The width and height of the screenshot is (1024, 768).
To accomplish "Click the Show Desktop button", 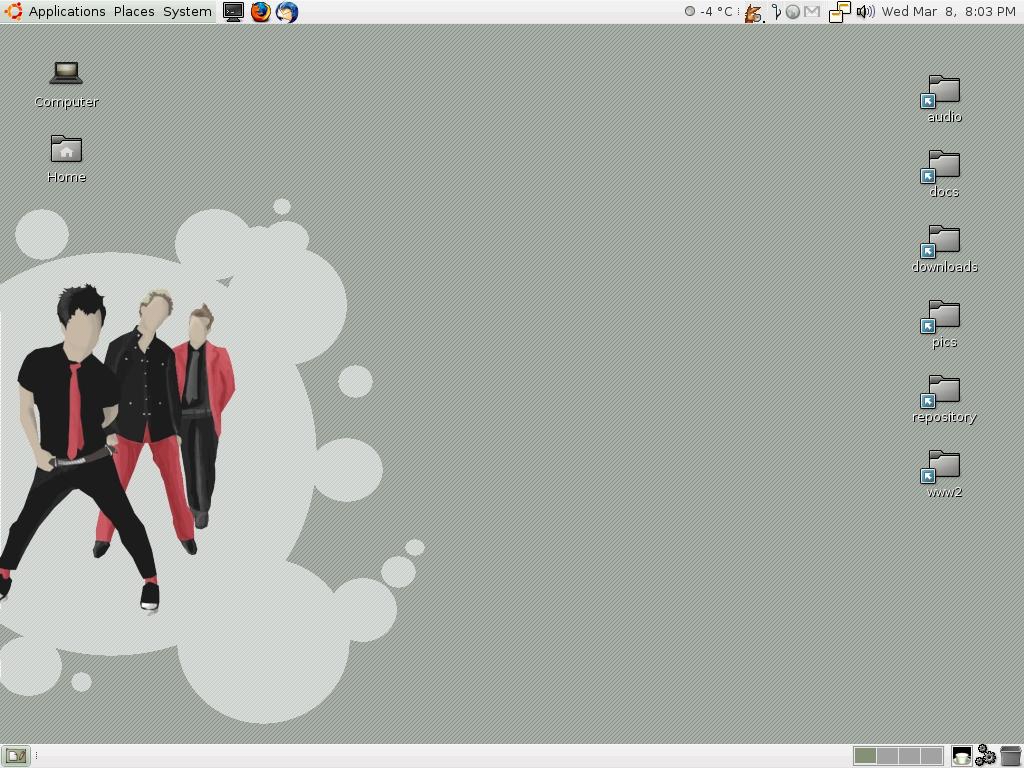I will tap(16, 756).
